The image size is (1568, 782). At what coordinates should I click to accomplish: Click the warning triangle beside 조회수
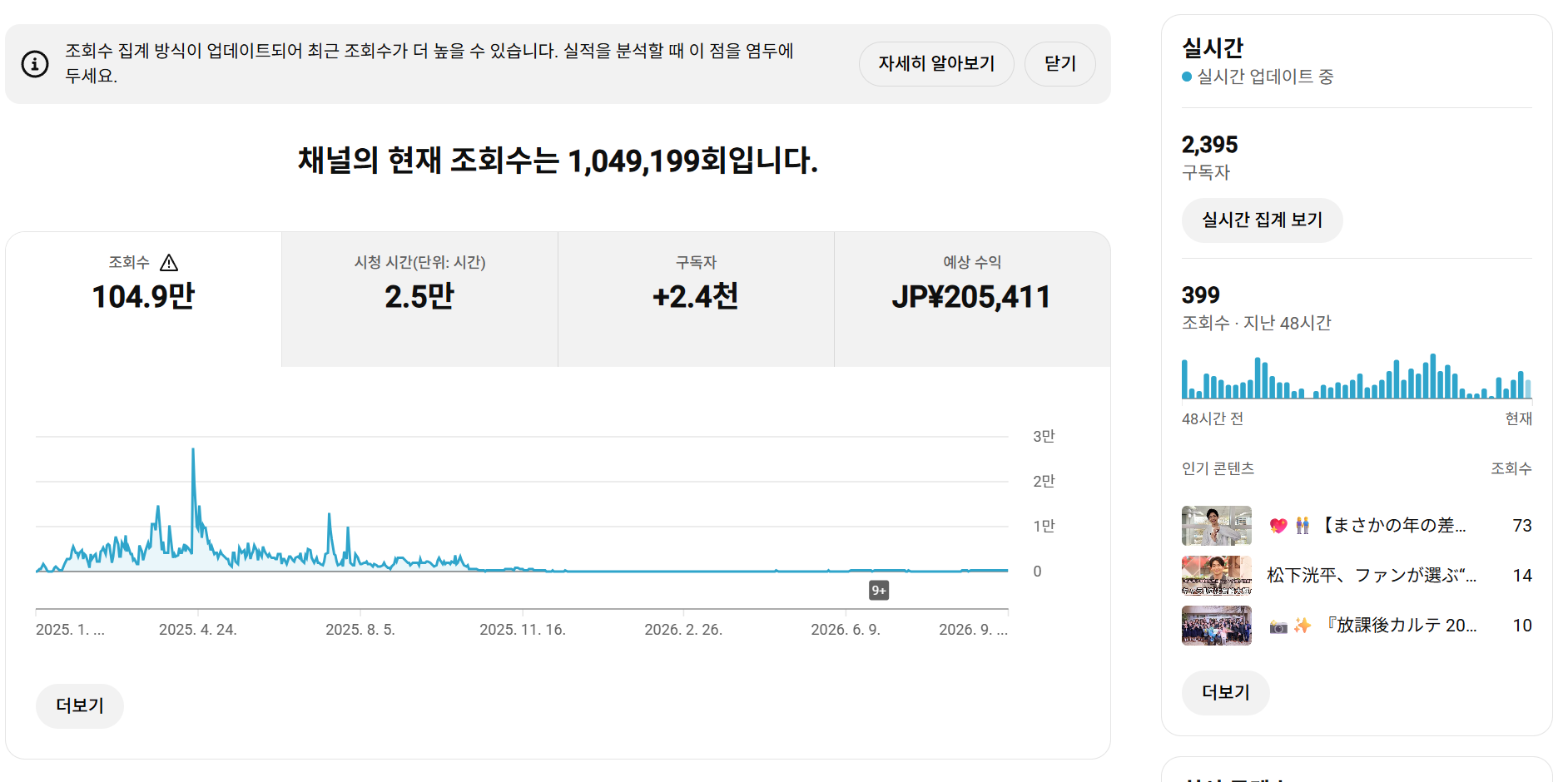169,263
